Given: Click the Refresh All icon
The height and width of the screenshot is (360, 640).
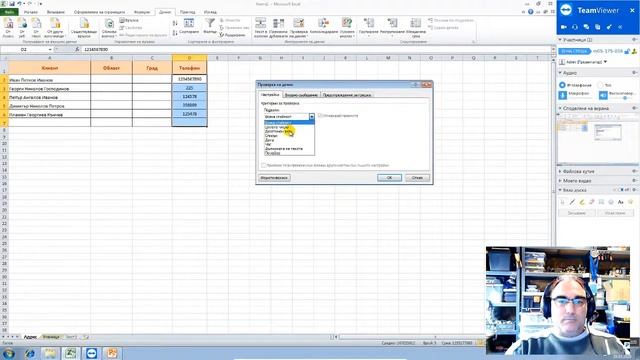Looking at the screenshot, I should point(109,24).
